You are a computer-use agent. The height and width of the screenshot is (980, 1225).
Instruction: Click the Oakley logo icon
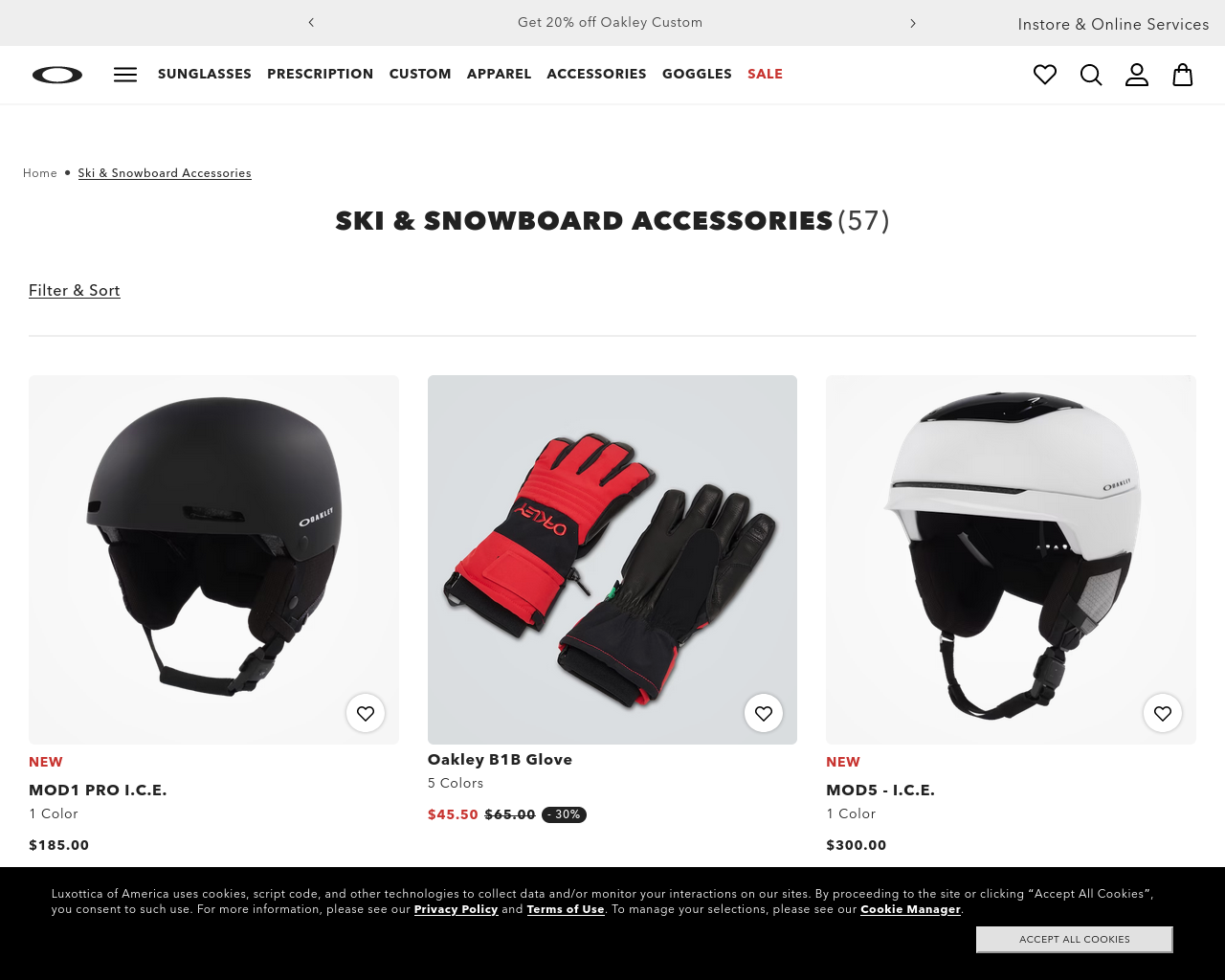click(57, 75)
